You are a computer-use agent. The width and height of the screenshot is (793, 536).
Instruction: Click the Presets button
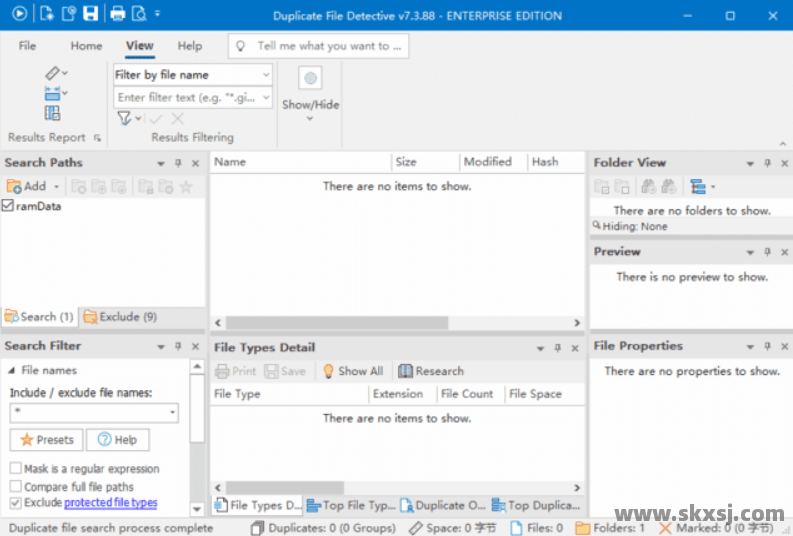click(46, 440)
